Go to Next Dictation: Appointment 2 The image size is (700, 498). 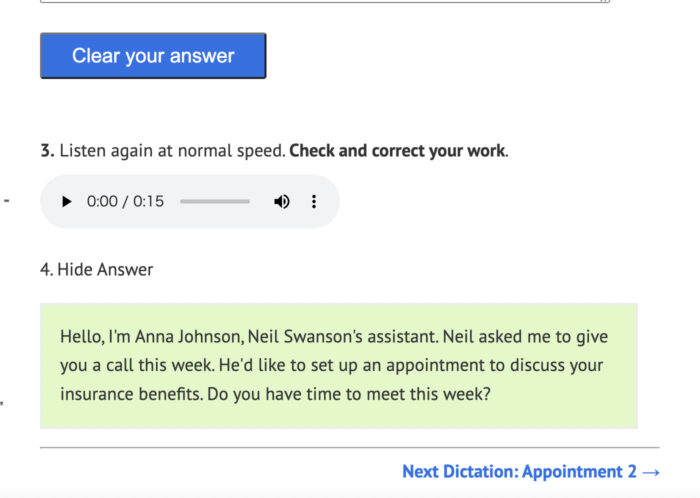click(x=531, y=472)
